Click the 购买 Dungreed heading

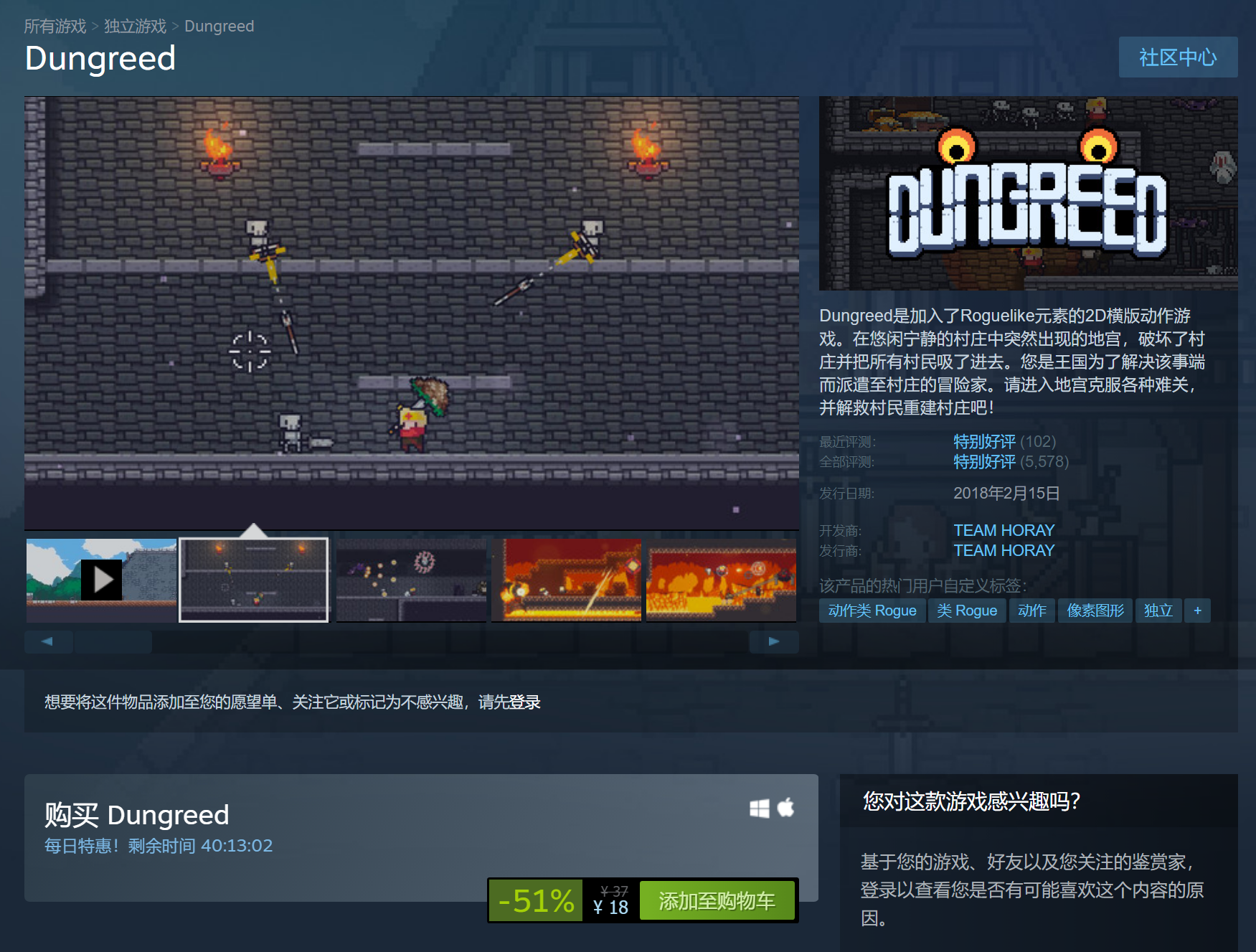click(137, 815)
